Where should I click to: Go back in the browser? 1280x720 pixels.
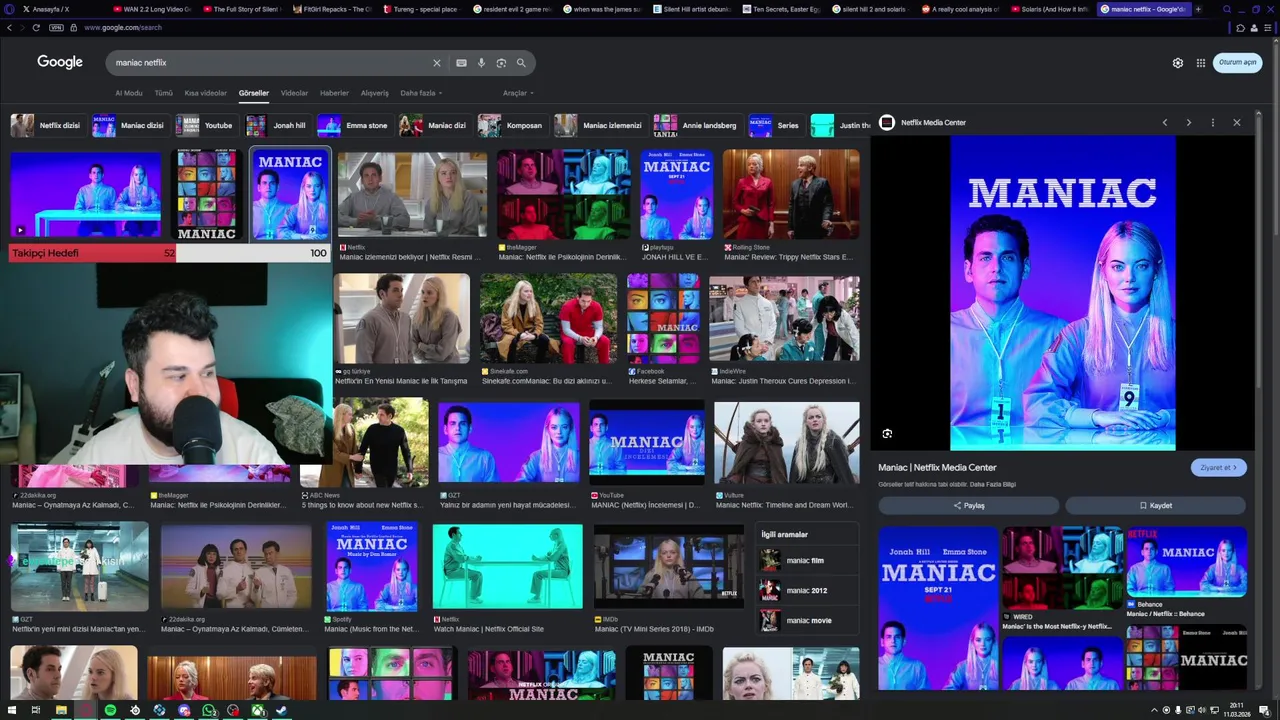10,27
